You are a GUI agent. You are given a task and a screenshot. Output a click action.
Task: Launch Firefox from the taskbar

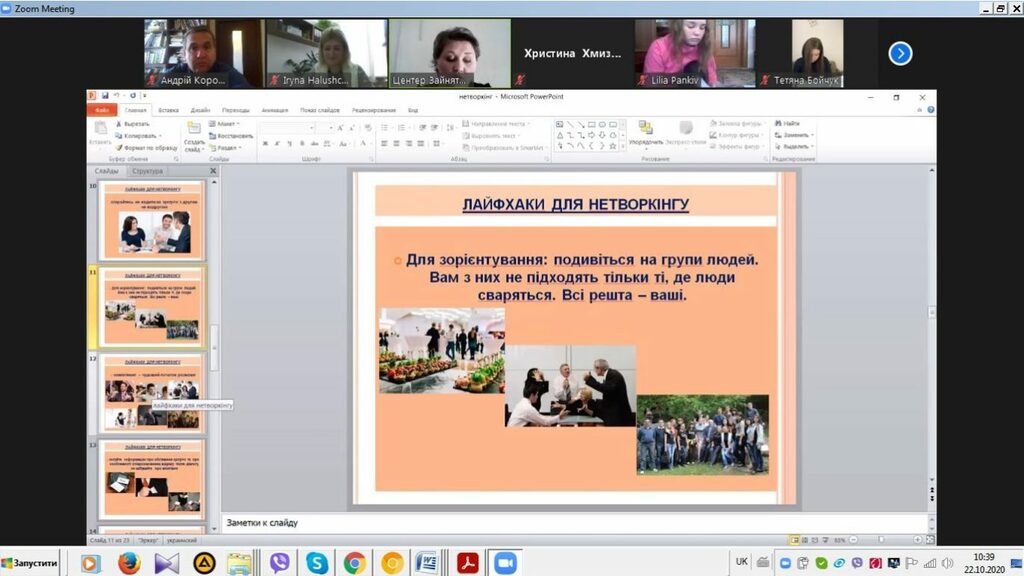coord(129,563)
